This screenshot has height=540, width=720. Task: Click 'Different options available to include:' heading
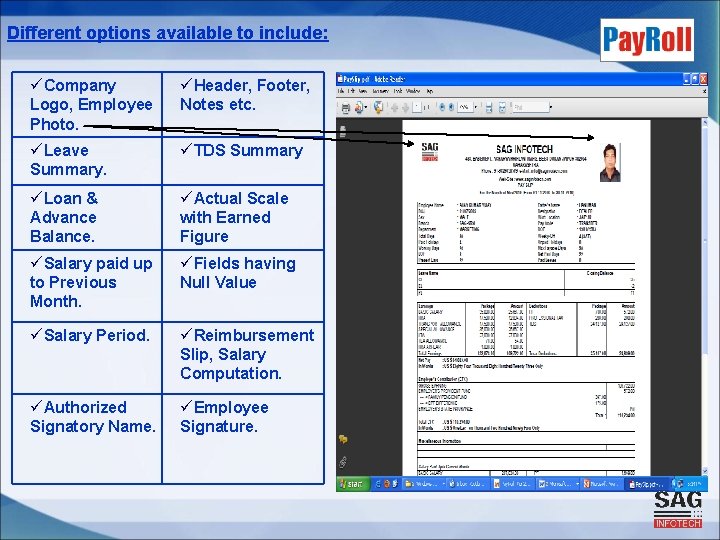(x=168, y=33)
